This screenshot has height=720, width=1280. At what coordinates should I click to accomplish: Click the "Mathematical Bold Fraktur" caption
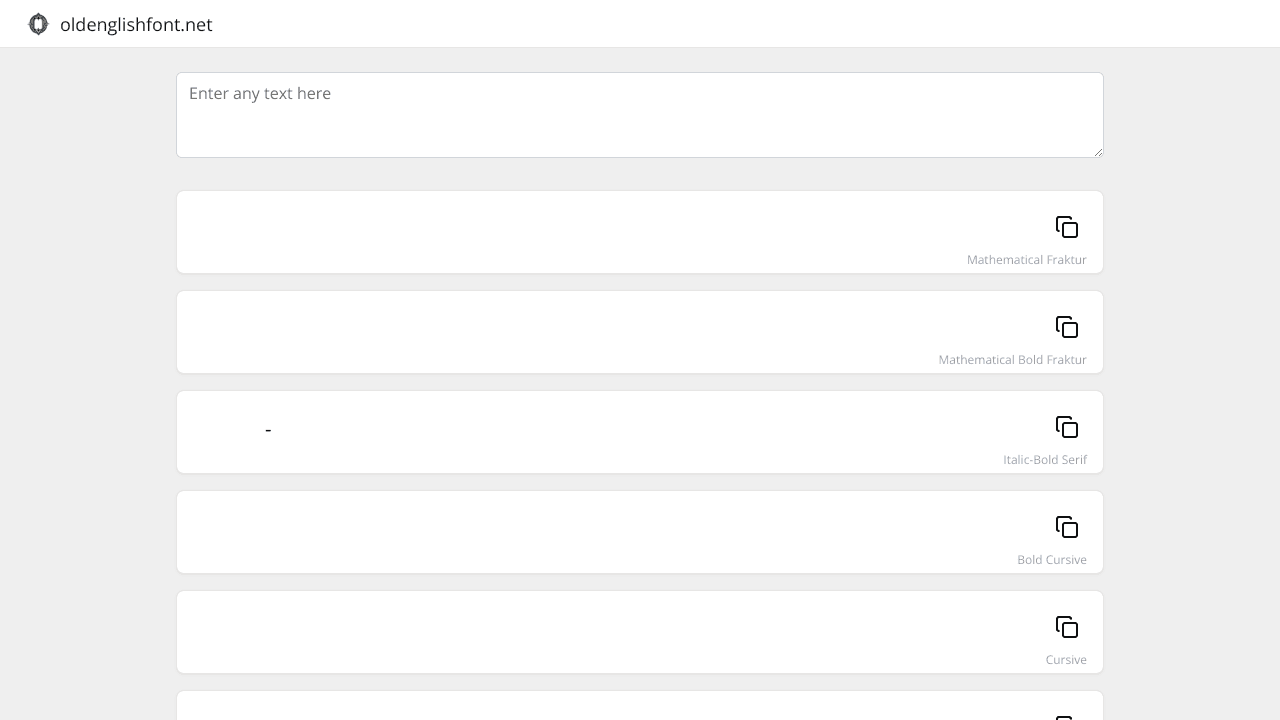coord(1012,360)
